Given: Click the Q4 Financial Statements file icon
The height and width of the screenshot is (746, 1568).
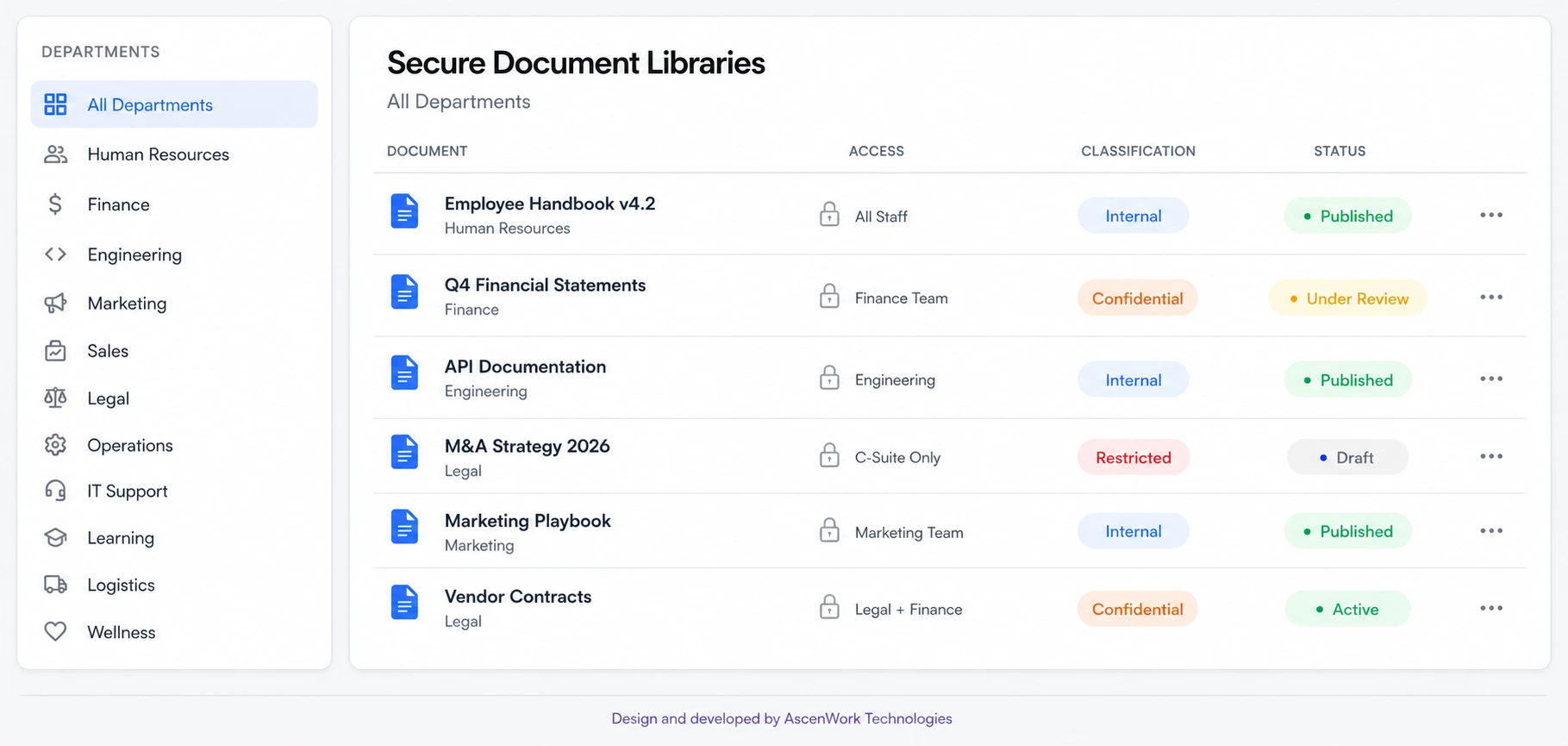Looking at the screenshot, I should (x=404, y=292).
